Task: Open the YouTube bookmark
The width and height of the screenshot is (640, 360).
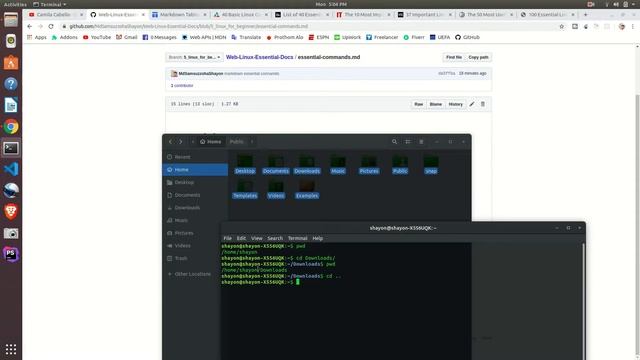Action: tap(97, 37)
